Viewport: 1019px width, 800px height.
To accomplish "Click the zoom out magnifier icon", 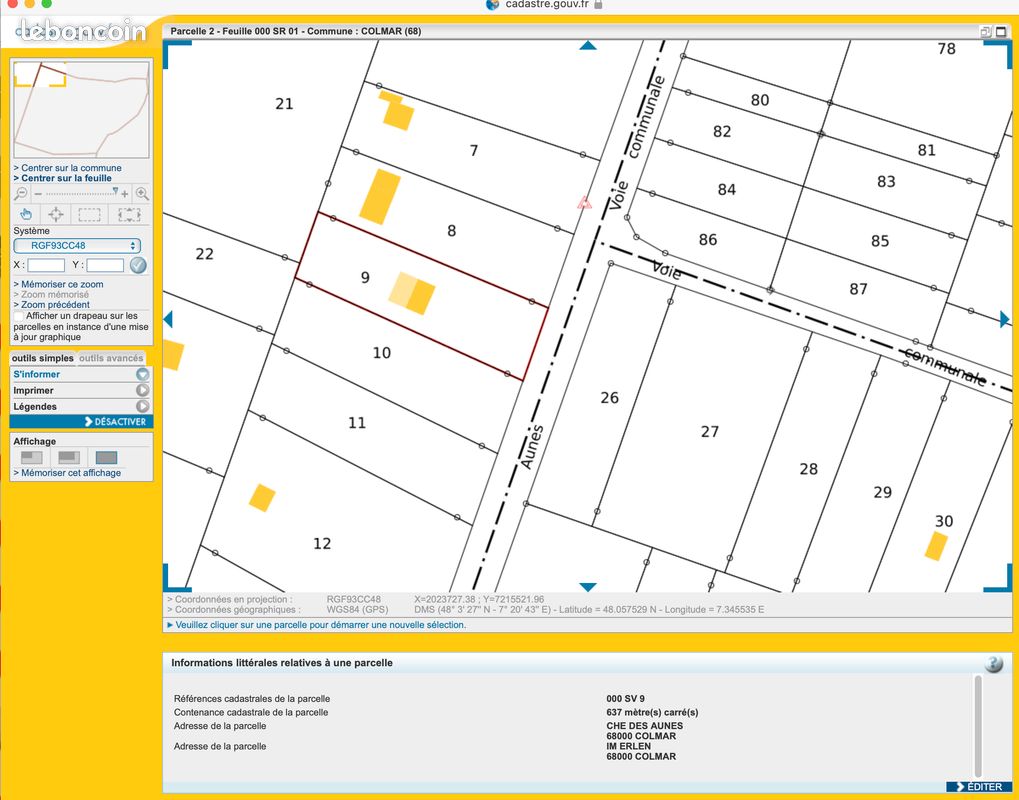I will (21, 194).
